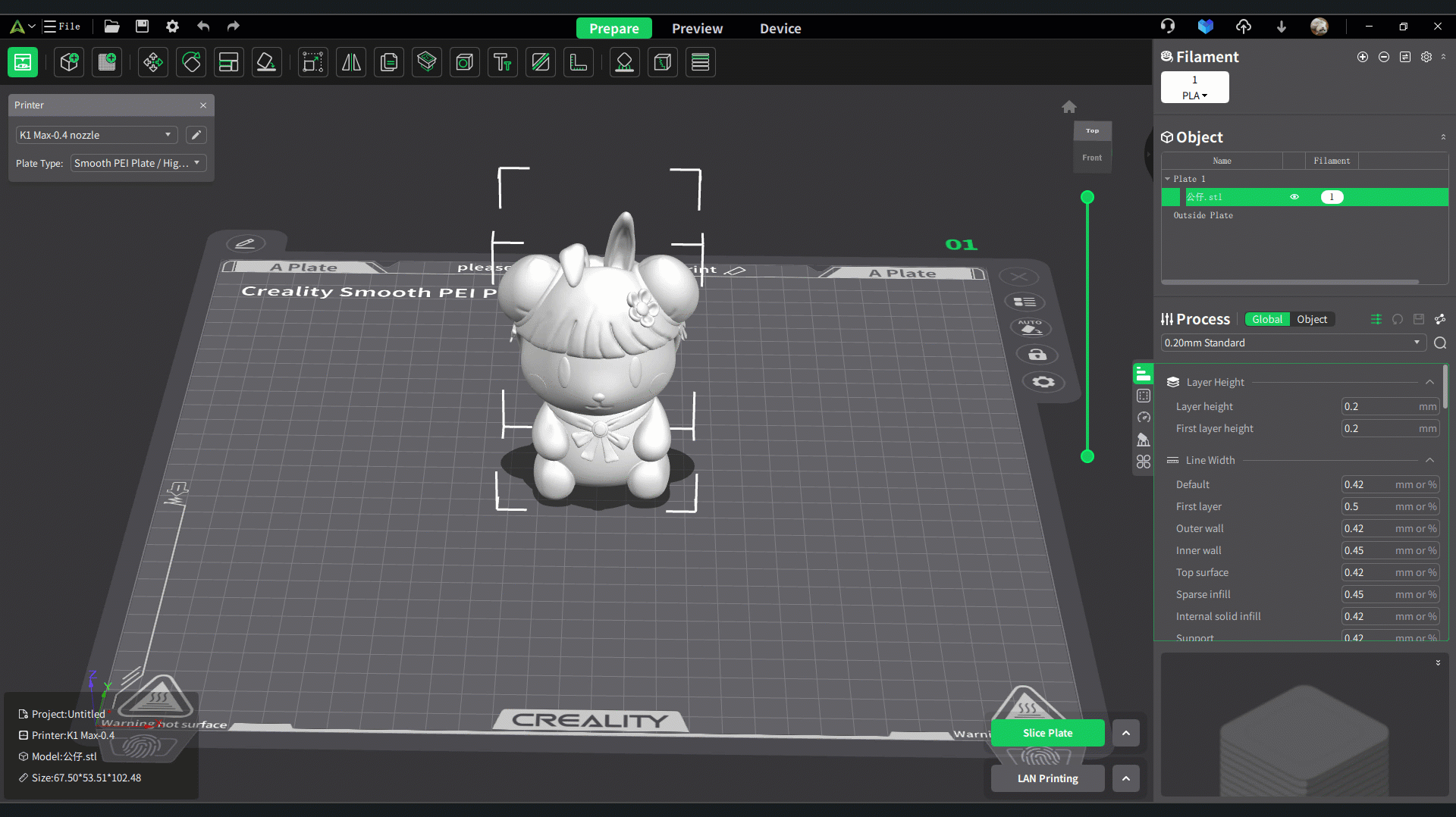Open plate settings gear icon

(1043, 382)
